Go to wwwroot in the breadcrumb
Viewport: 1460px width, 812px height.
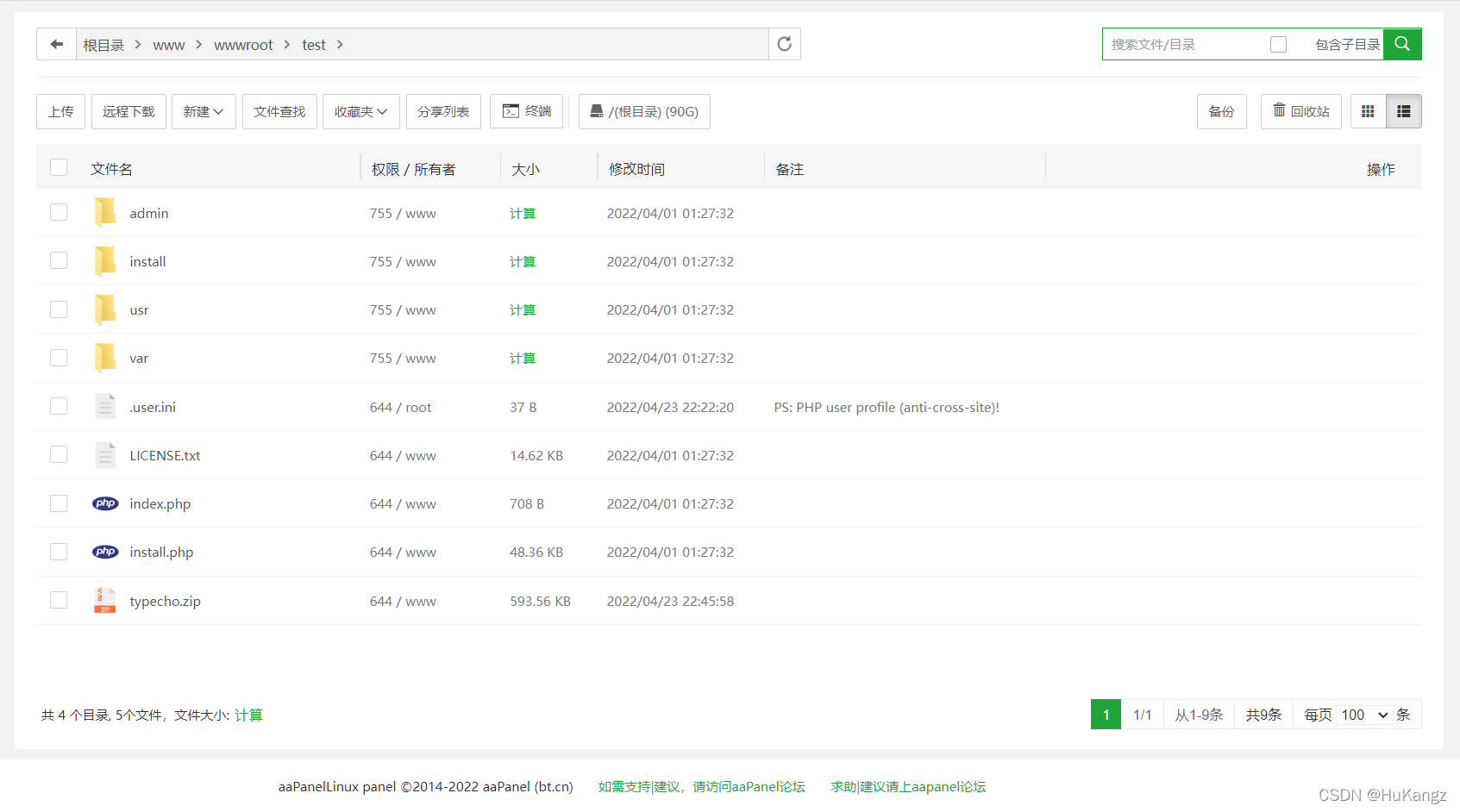tap(243, 45)
